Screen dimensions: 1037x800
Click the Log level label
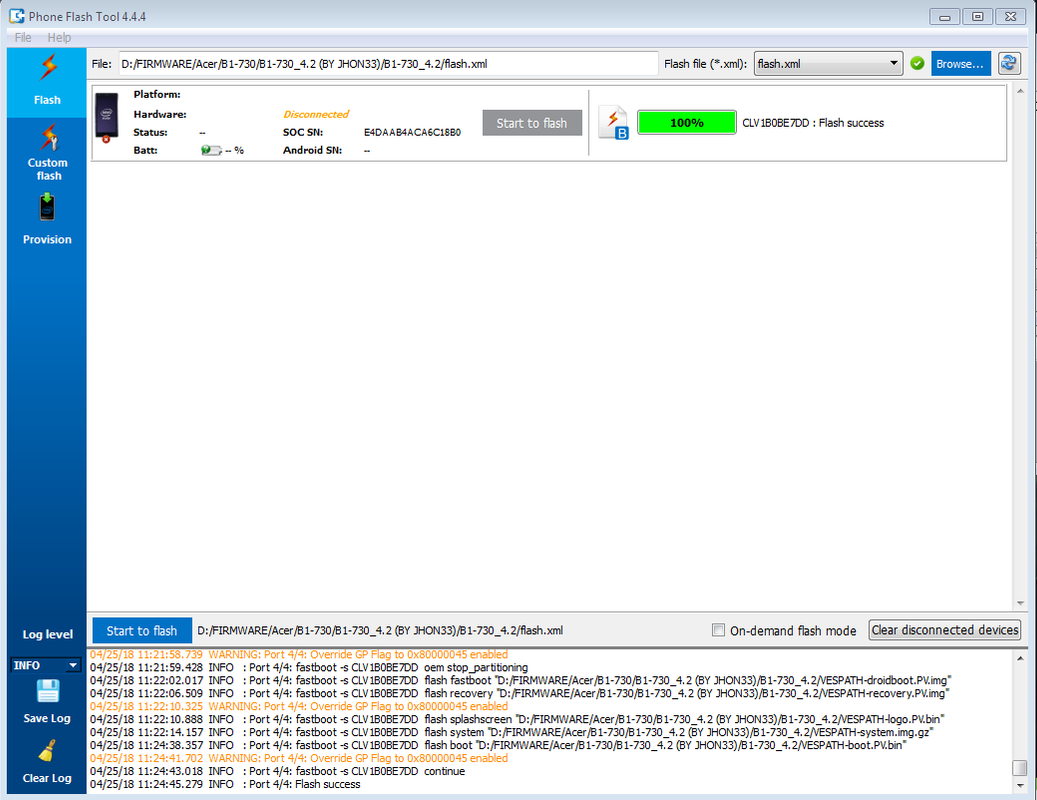[x=48, y=634]
